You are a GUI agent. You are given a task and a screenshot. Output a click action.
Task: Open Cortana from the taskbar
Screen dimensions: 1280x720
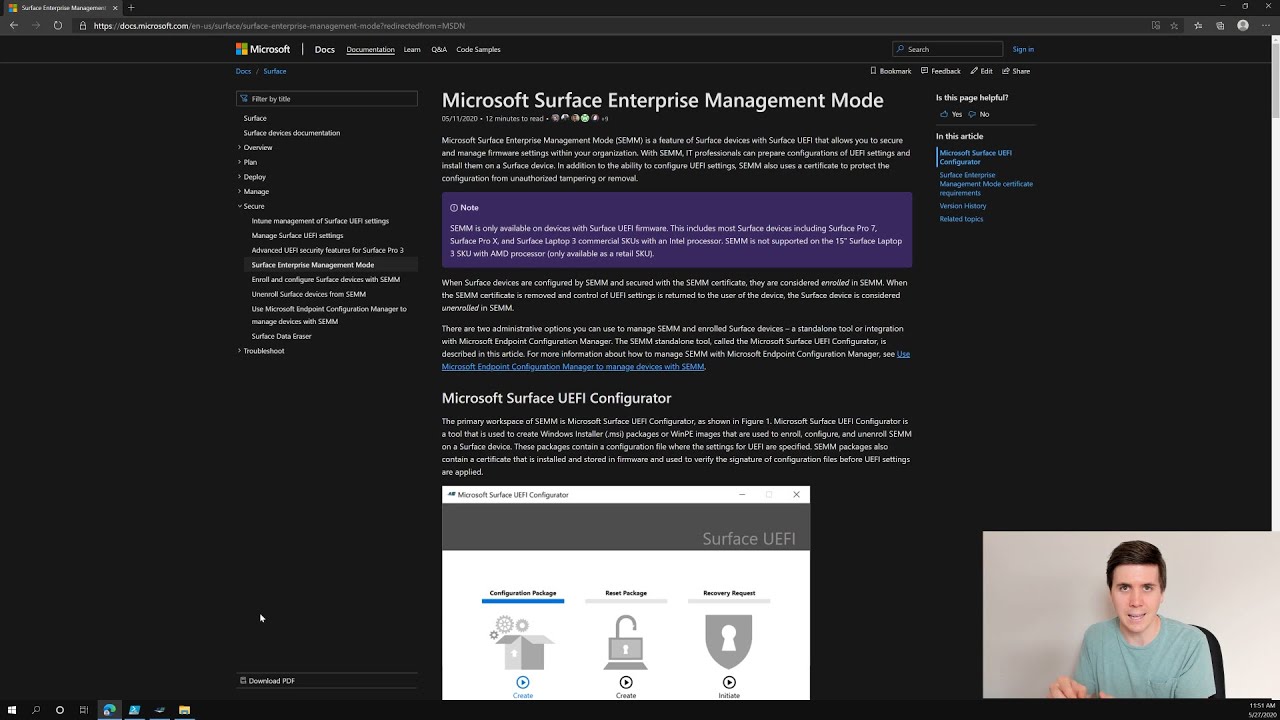coord(60,710)
